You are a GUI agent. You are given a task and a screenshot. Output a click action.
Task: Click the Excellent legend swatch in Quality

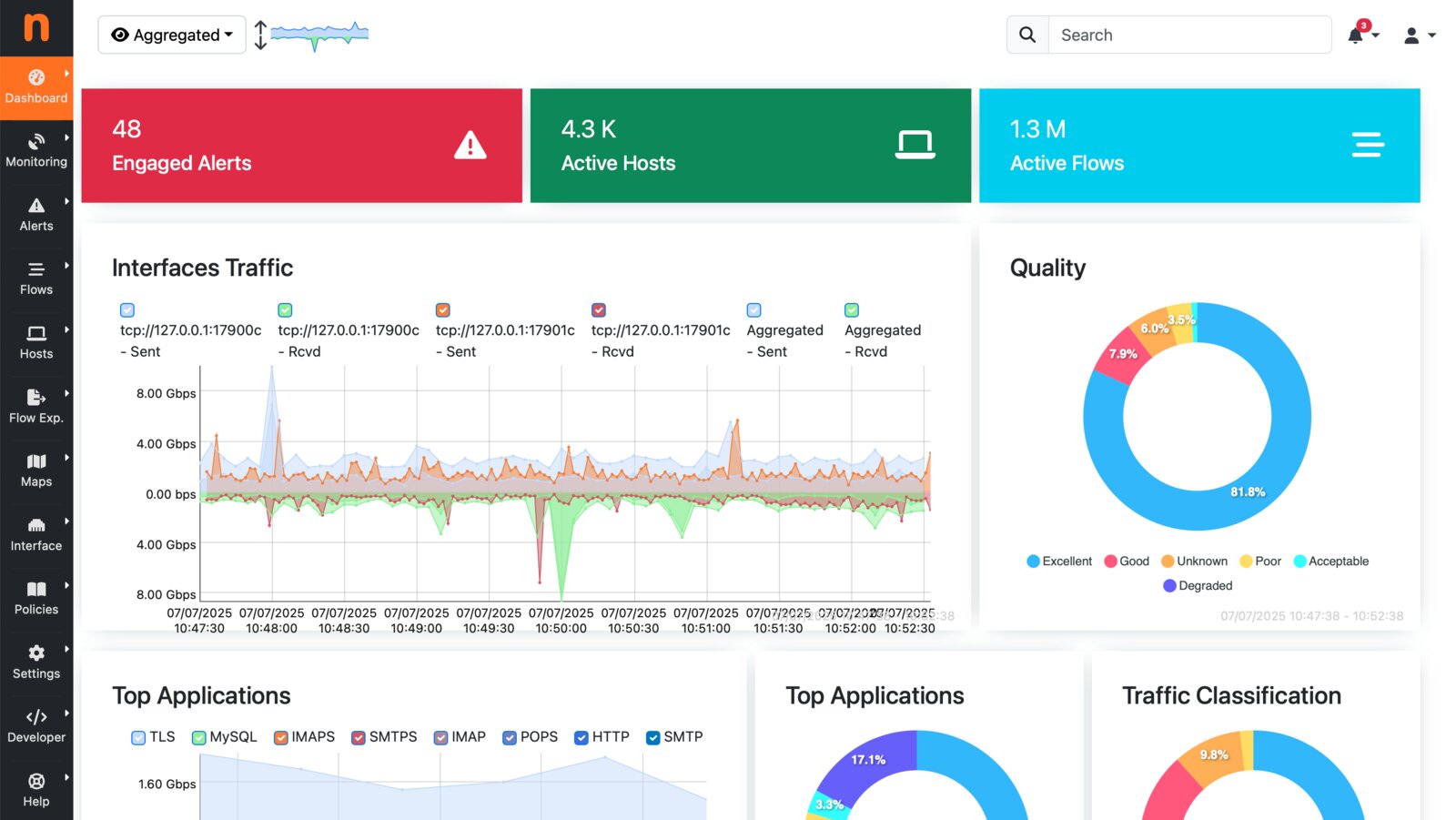(1033, 562)
